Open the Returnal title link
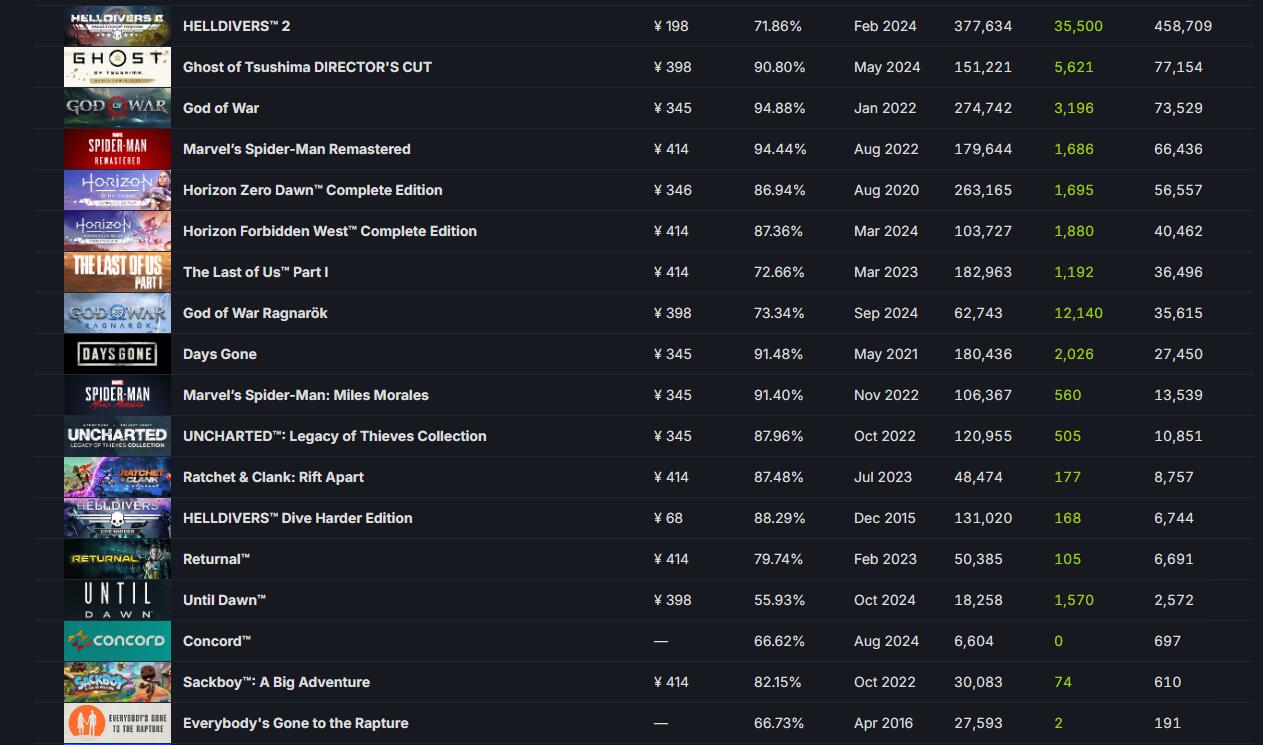The image size is (1263, 745). coord(216,559)
